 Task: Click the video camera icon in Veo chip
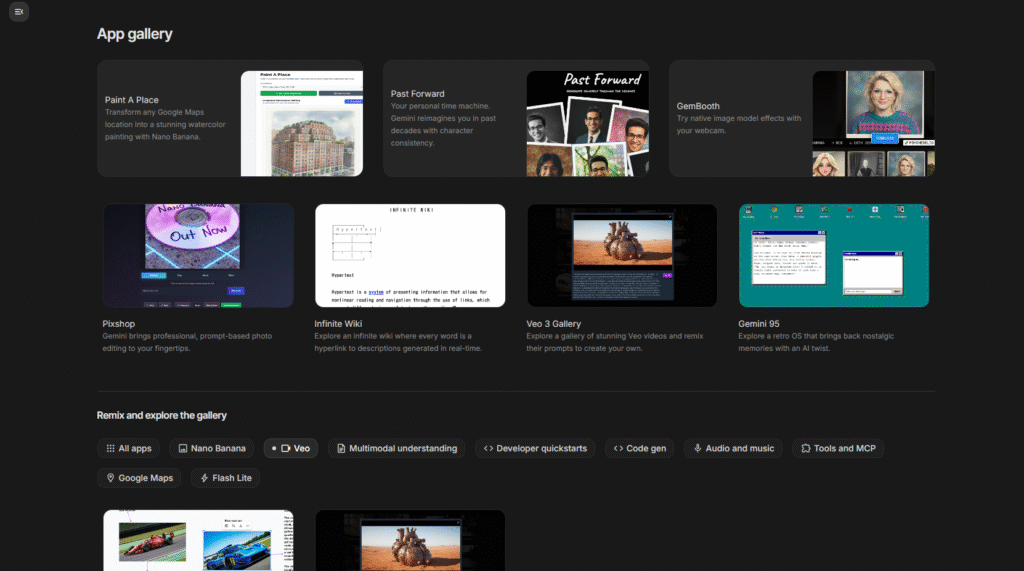(x=286, y=449)
